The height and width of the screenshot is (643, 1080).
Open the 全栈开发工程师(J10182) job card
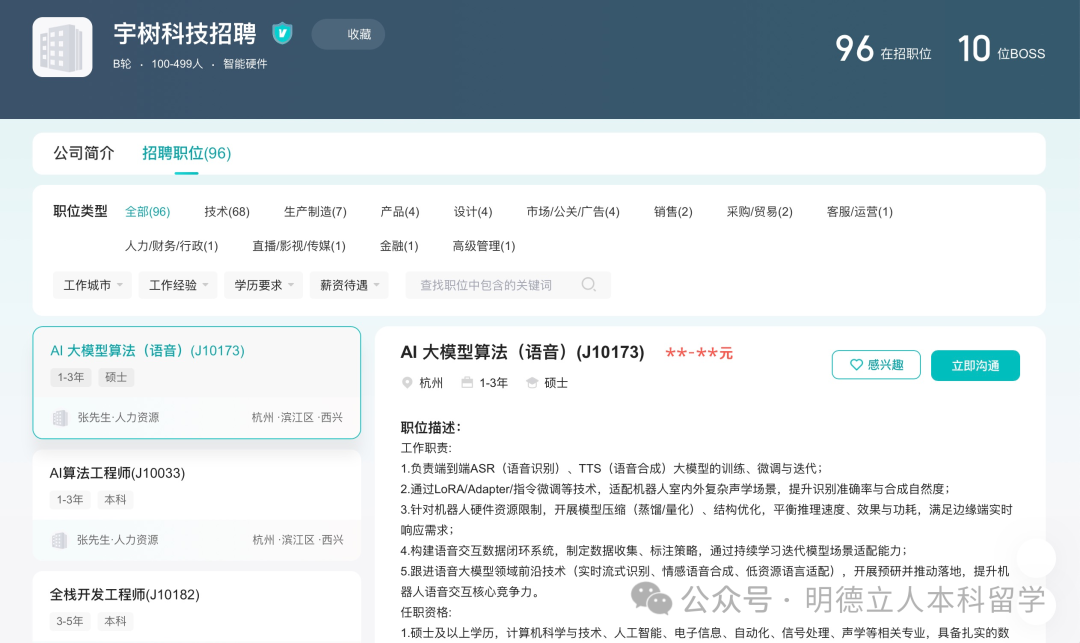click(197, 607)
